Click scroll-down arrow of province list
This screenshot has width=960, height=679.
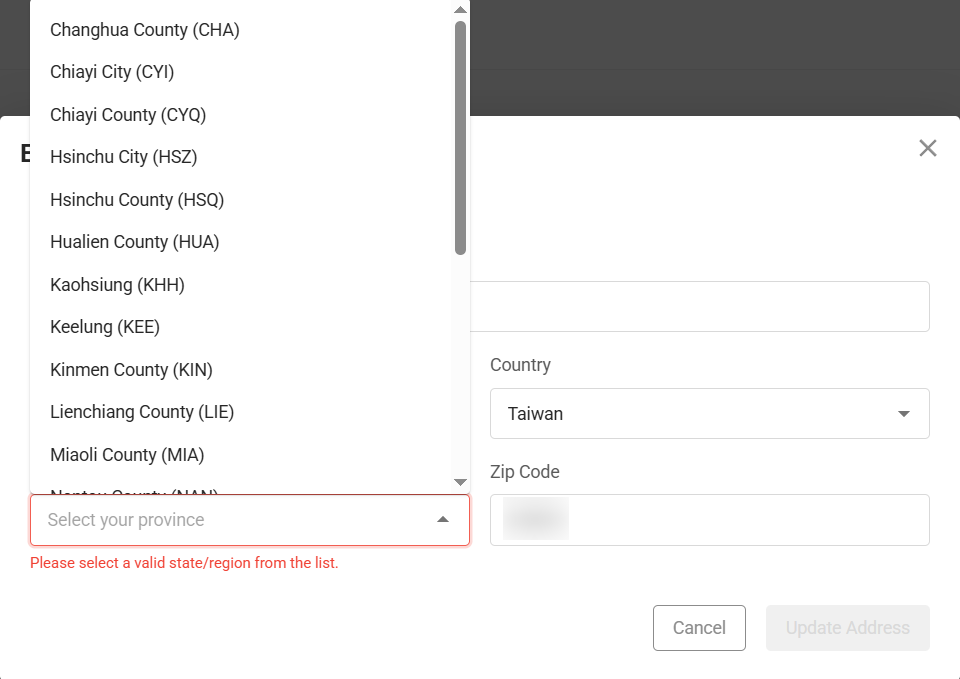pyautogui.click(x=460, y=482)
